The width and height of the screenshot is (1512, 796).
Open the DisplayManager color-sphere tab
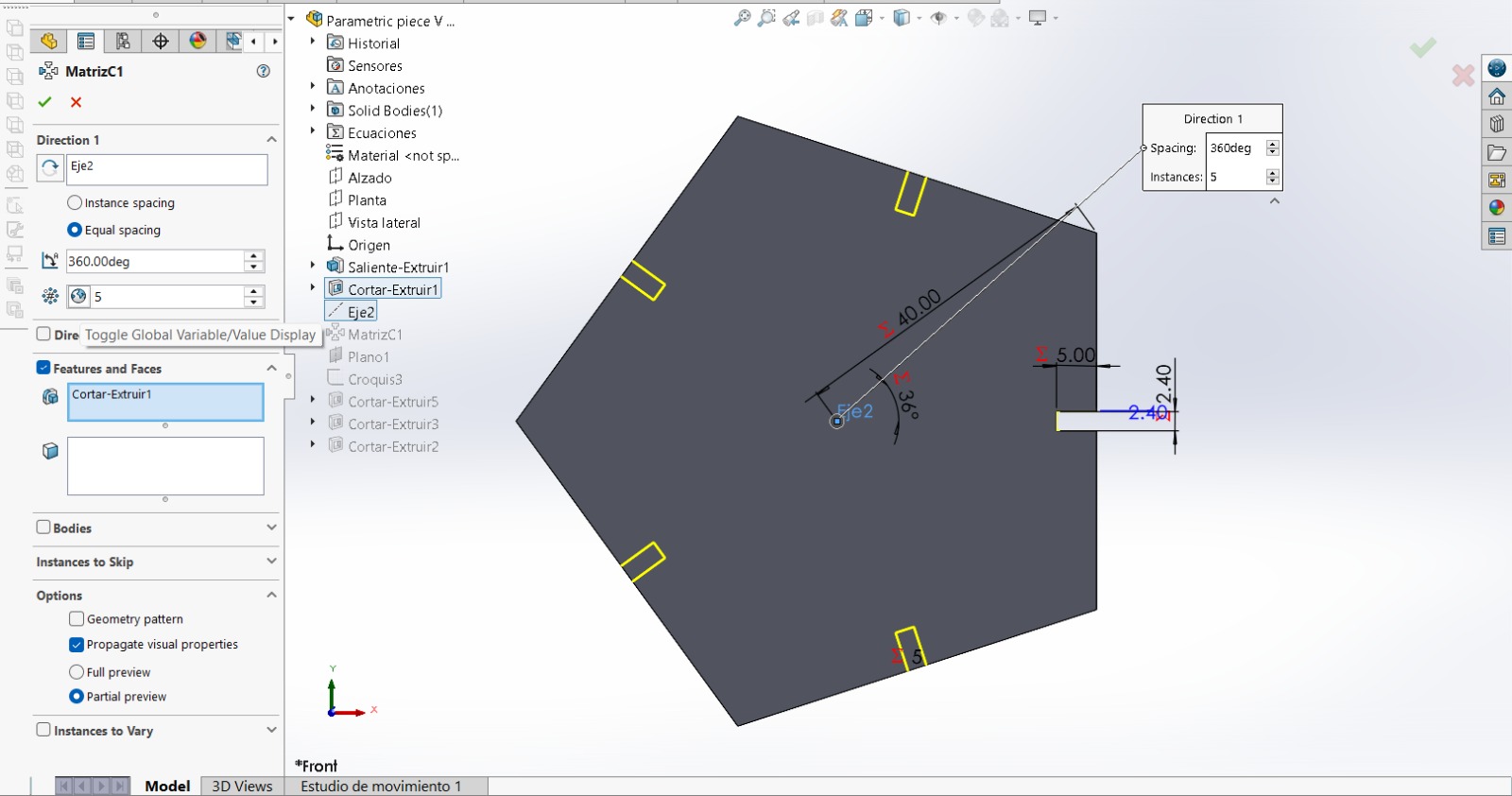click(x=198, y=41)
